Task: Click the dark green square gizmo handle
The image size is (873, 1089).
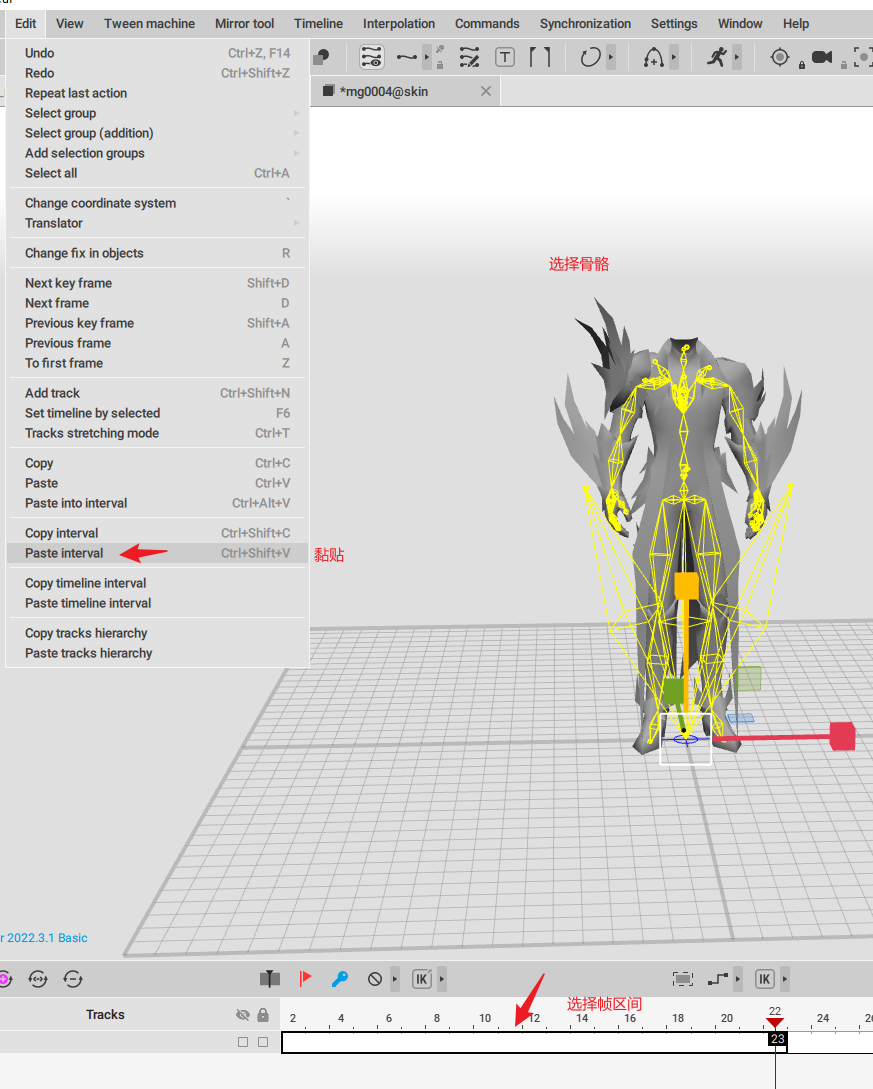Action: tap(673, 692)
